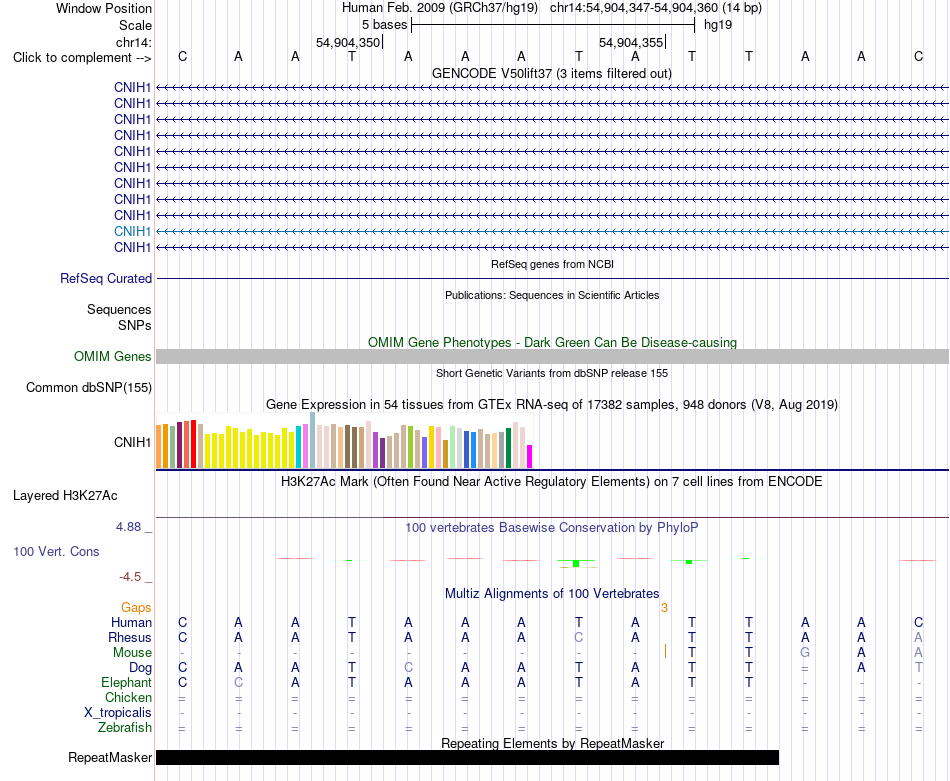Viewport: 950px width, 781px height.
Task: Click the orange '3' gap marker
Action: click(x=665, y=608)
